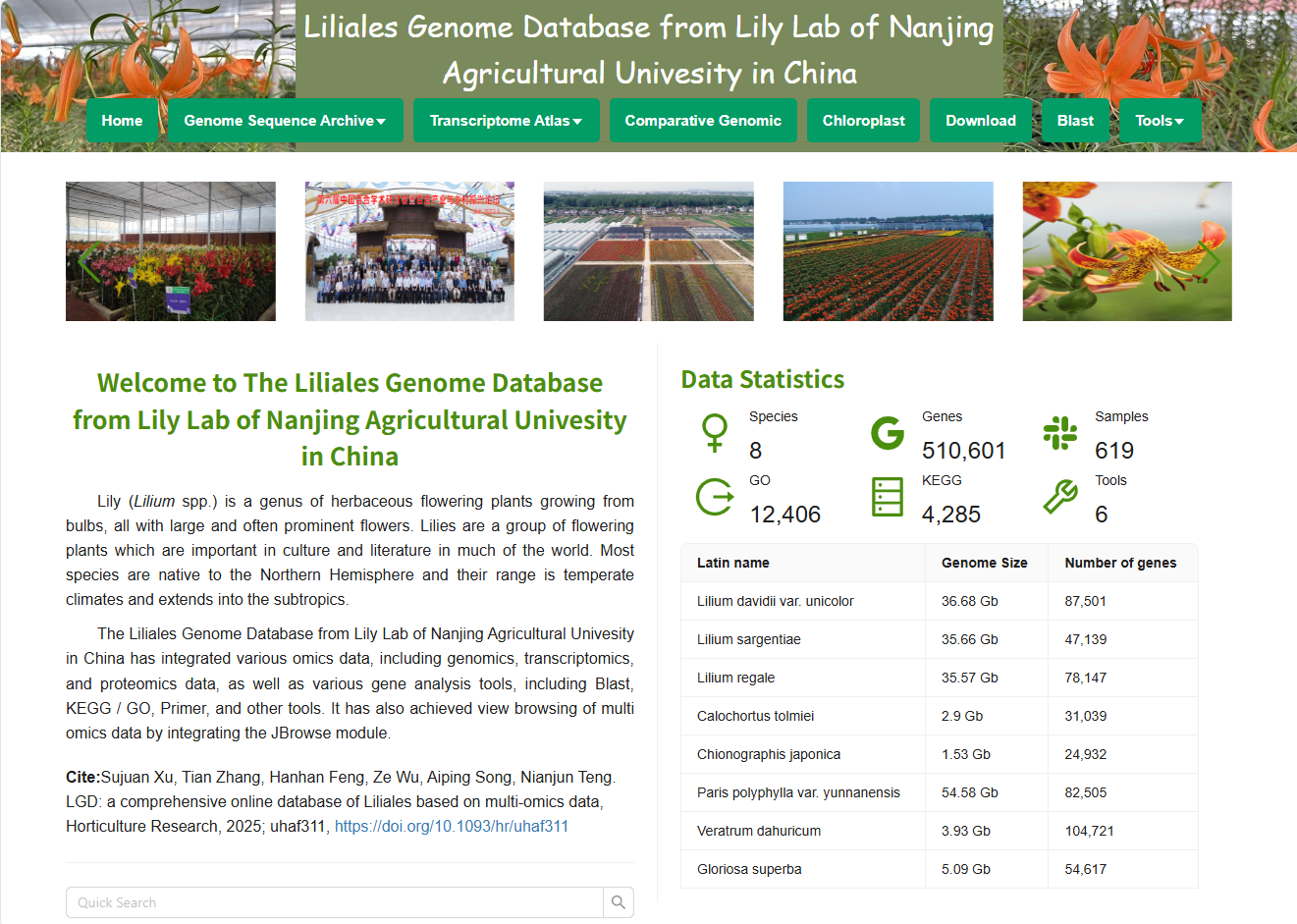Click the carousel previous arrow

[x=88, y=261]
